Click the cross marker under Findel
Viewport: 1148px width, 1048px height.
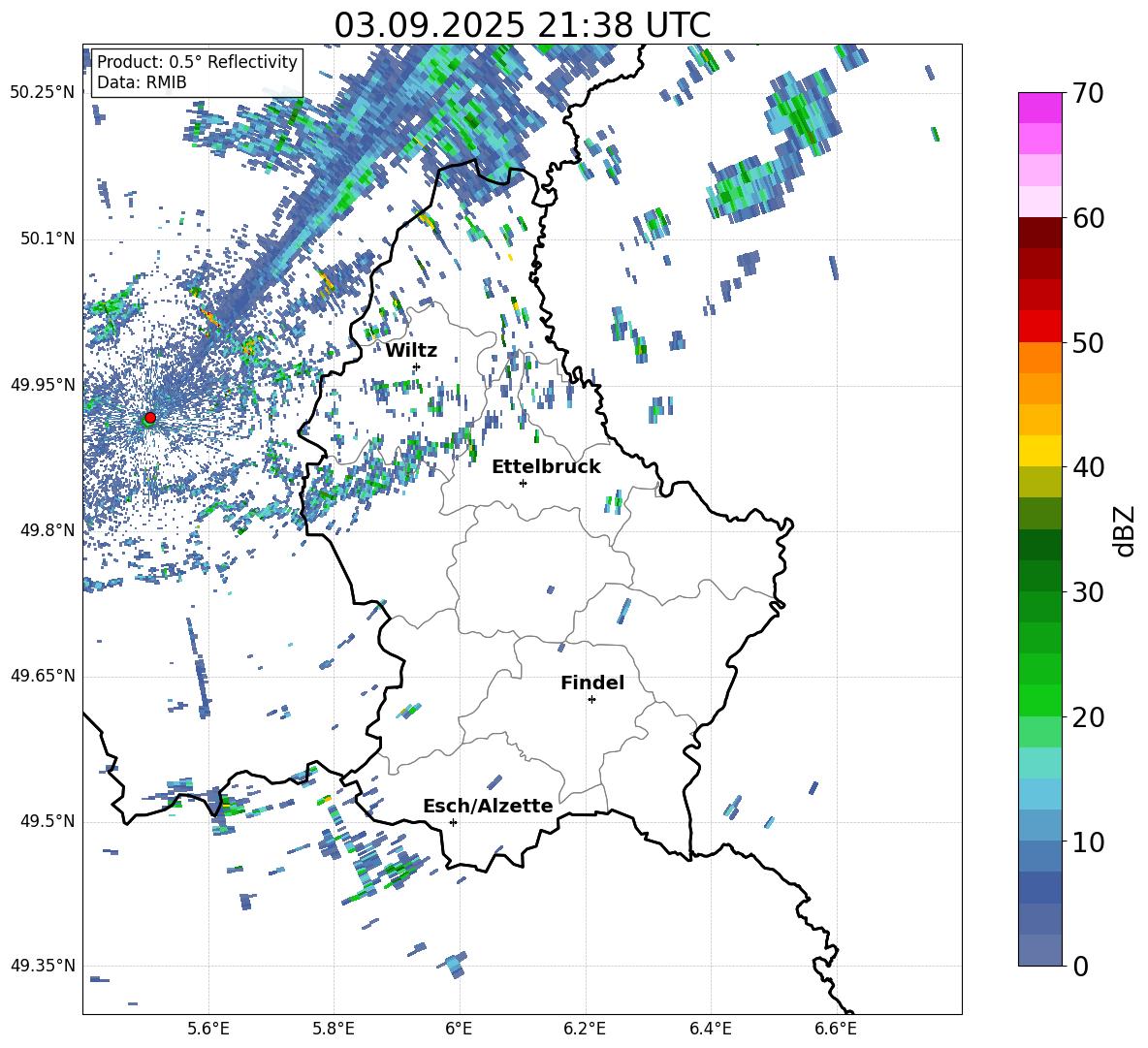click(x=591, y=700)
